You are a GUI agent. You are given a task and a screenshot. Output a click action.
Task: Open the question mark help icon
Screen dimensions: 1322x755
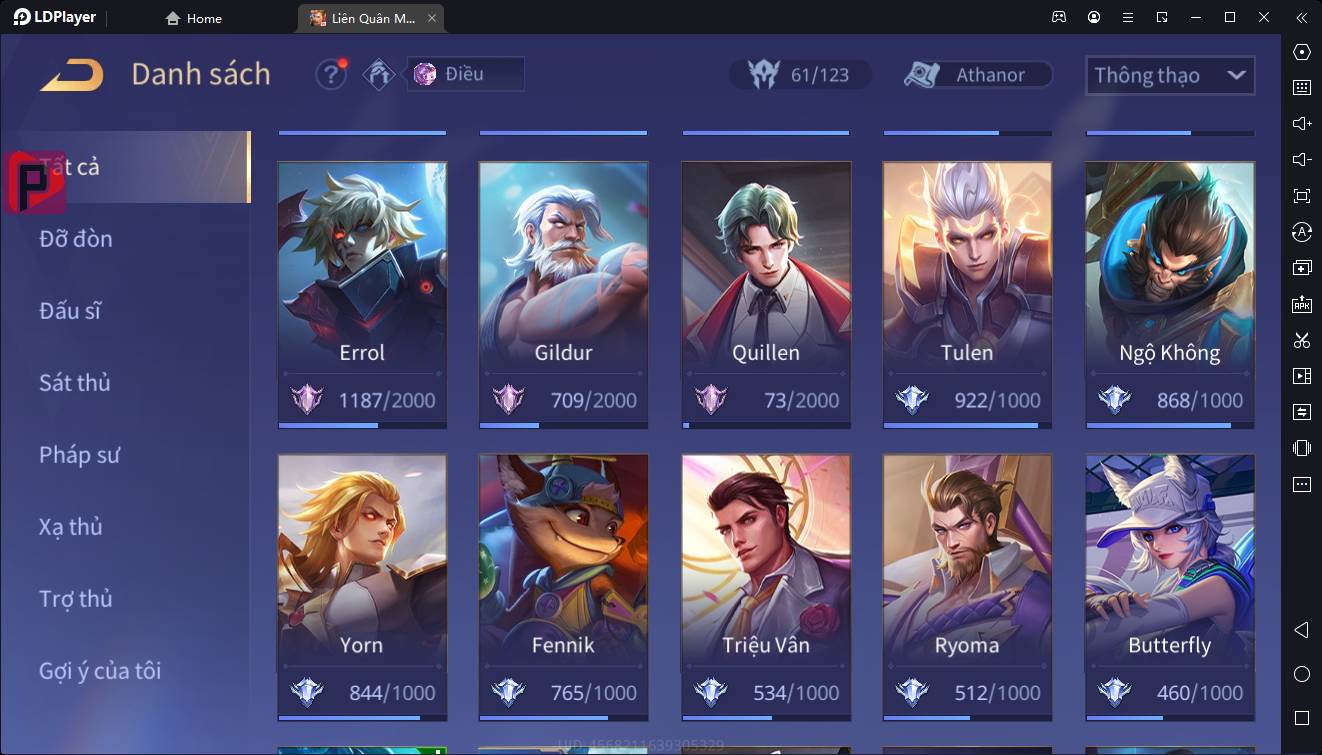(x=331, y=75)
